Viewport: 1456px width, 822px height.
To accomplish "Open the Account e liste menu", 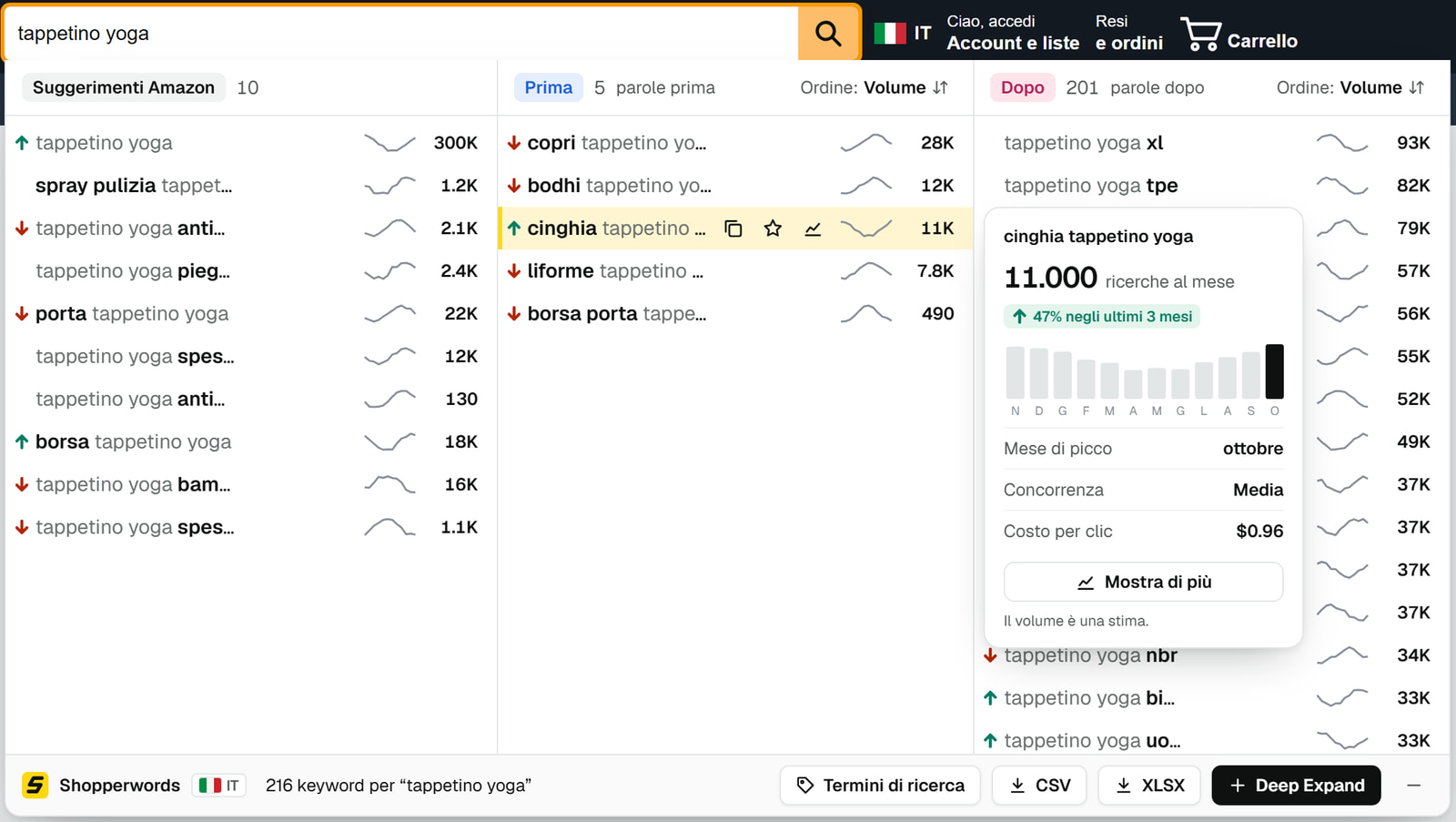I will click(1013, 33).
